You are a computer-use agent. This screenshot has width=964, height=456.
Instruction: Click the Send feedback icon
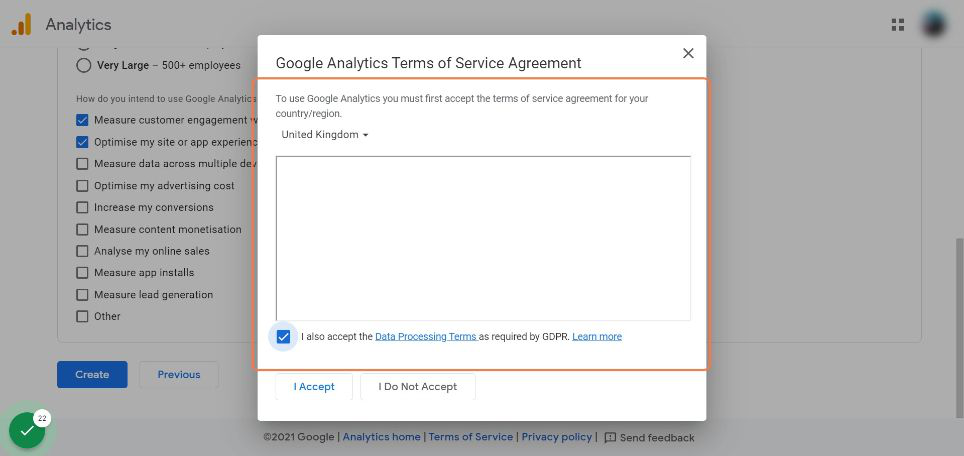(x=610, y=438)
